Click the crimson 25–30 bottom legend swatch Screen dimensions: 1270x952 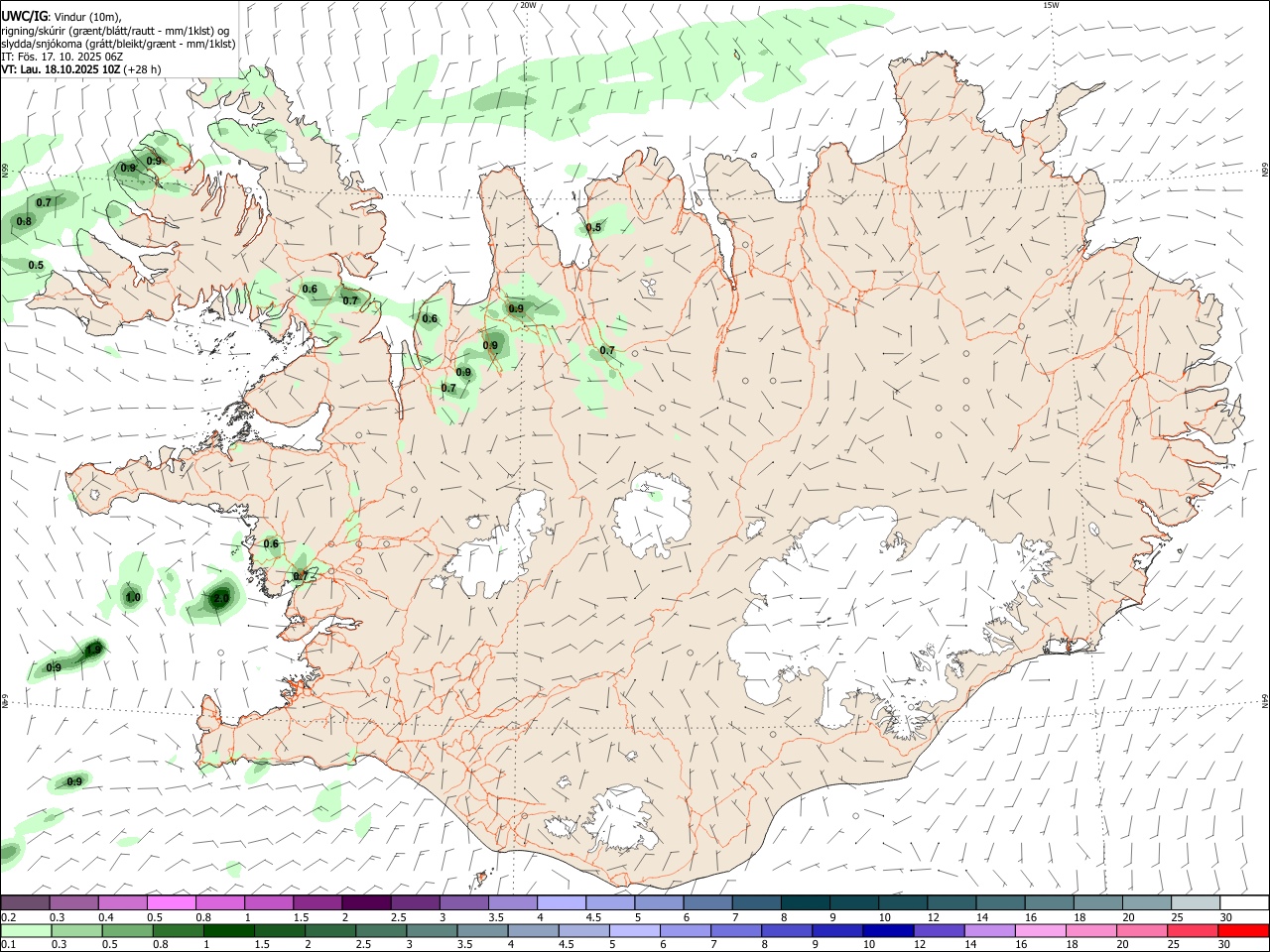click(x=1192, y=930)
